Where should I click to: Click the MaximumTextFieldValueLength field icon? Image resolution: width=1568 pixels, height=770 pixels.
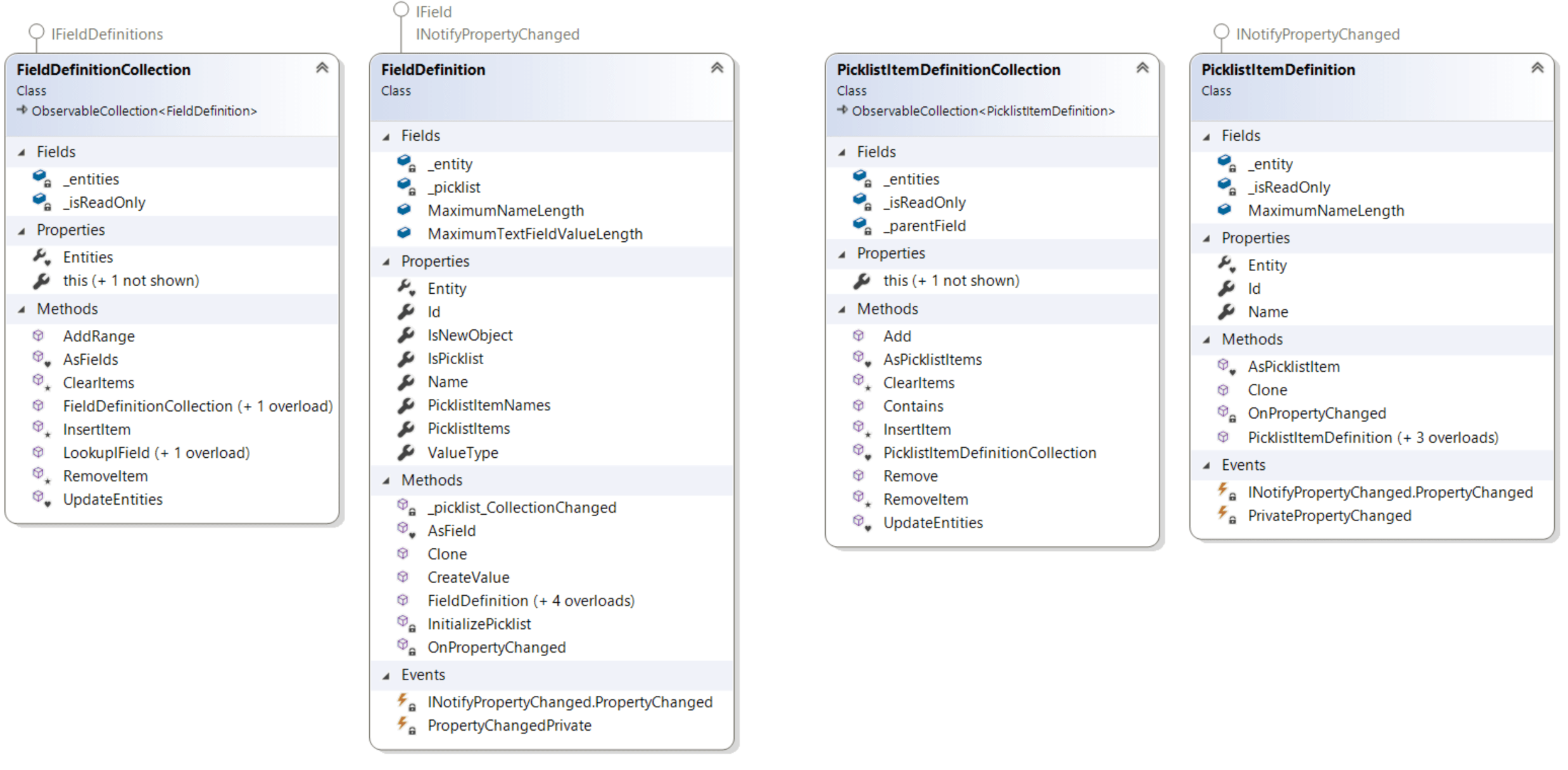click(x=405, y=233)
